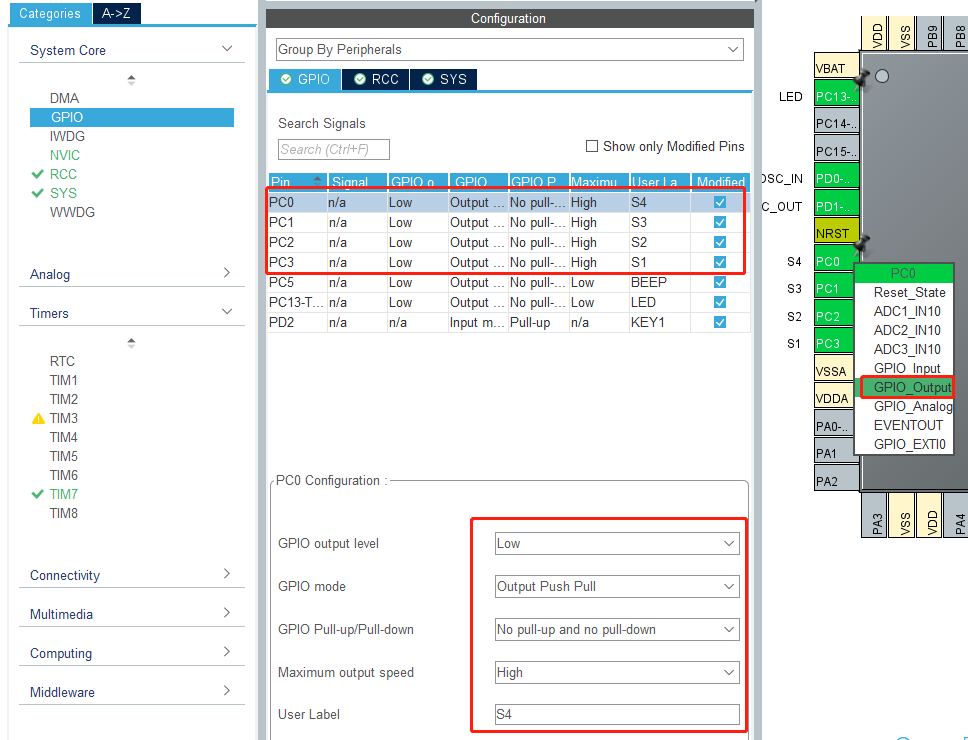Click the VBAT pin on chip
Viewport: 968px width, 740px height.
[x=836, y=69]
